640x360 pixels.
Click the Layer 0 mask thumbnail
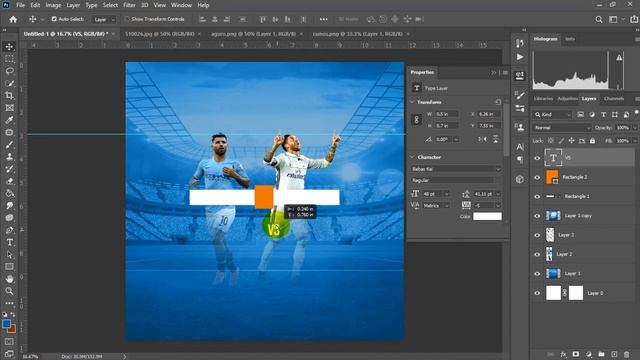576,293
